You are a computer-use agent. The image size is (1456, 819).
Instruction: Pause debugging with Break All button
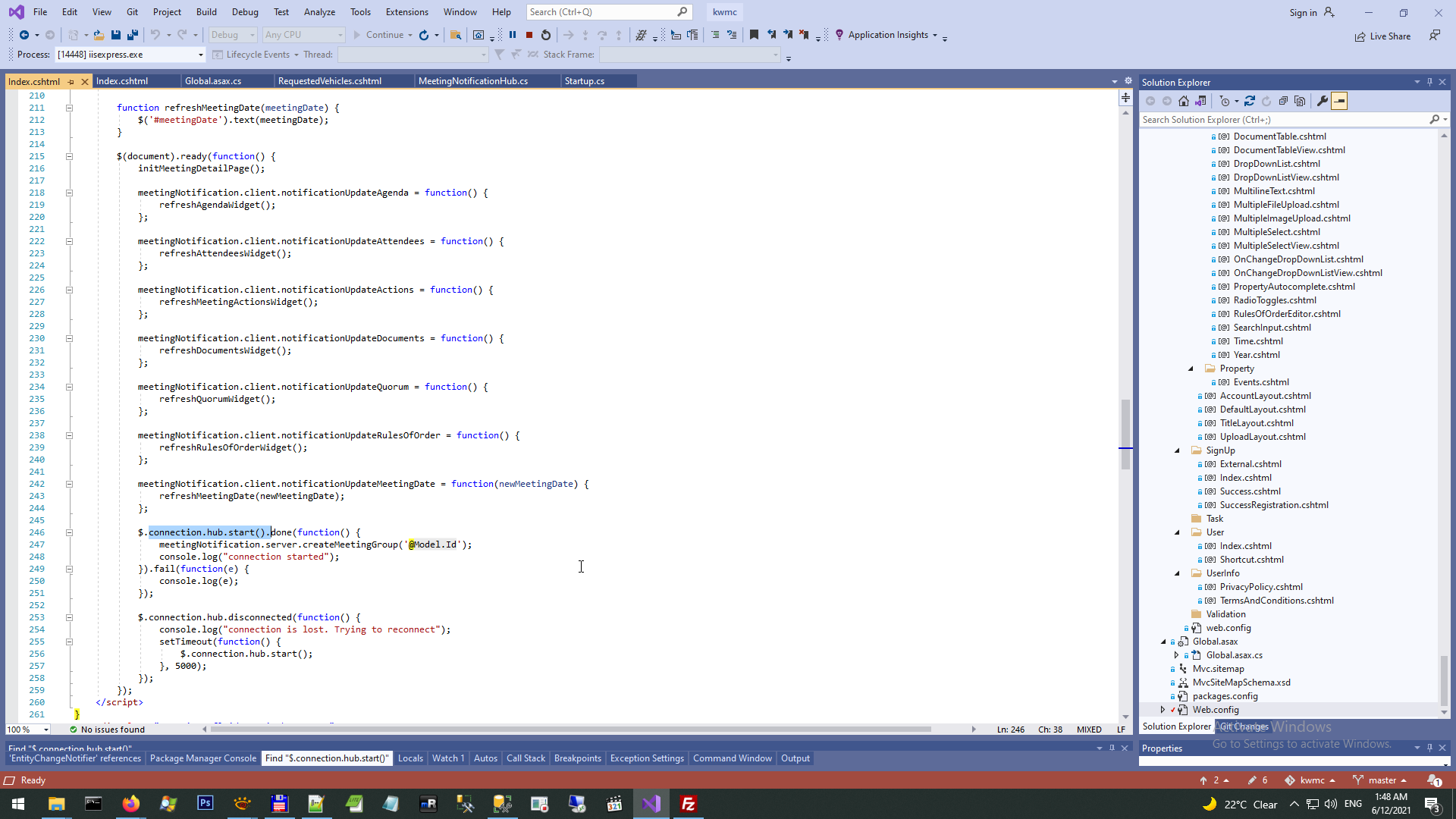click(x=513, y=35)
